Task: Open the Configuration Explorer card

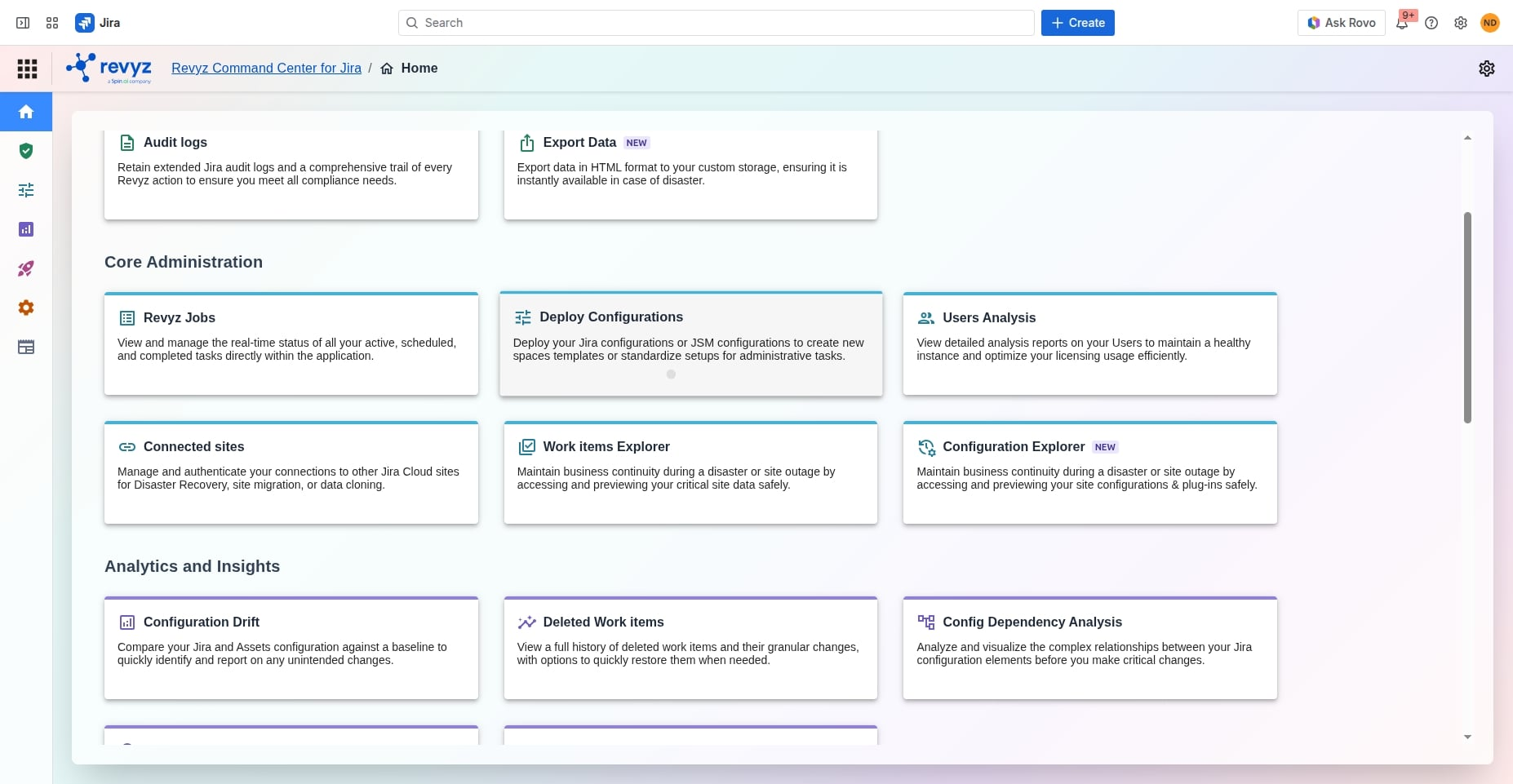Action: pos(1090,473)
